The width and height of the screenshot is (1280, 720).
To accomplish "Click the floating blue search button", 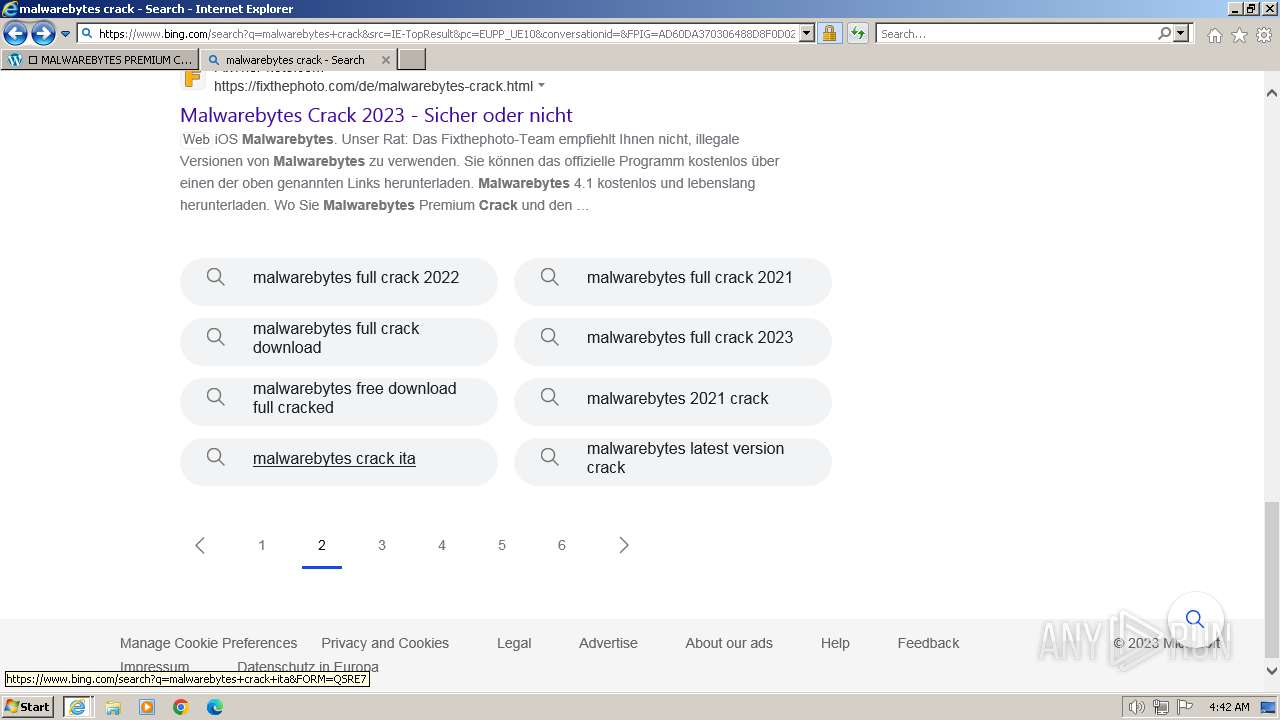I will coord(1195,619).
